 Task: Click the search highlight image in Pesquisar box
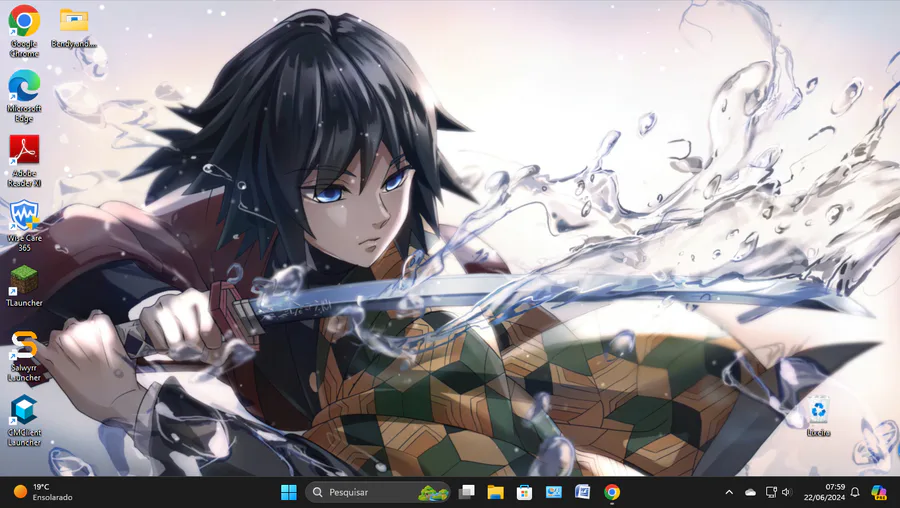[x=433, y=492]
